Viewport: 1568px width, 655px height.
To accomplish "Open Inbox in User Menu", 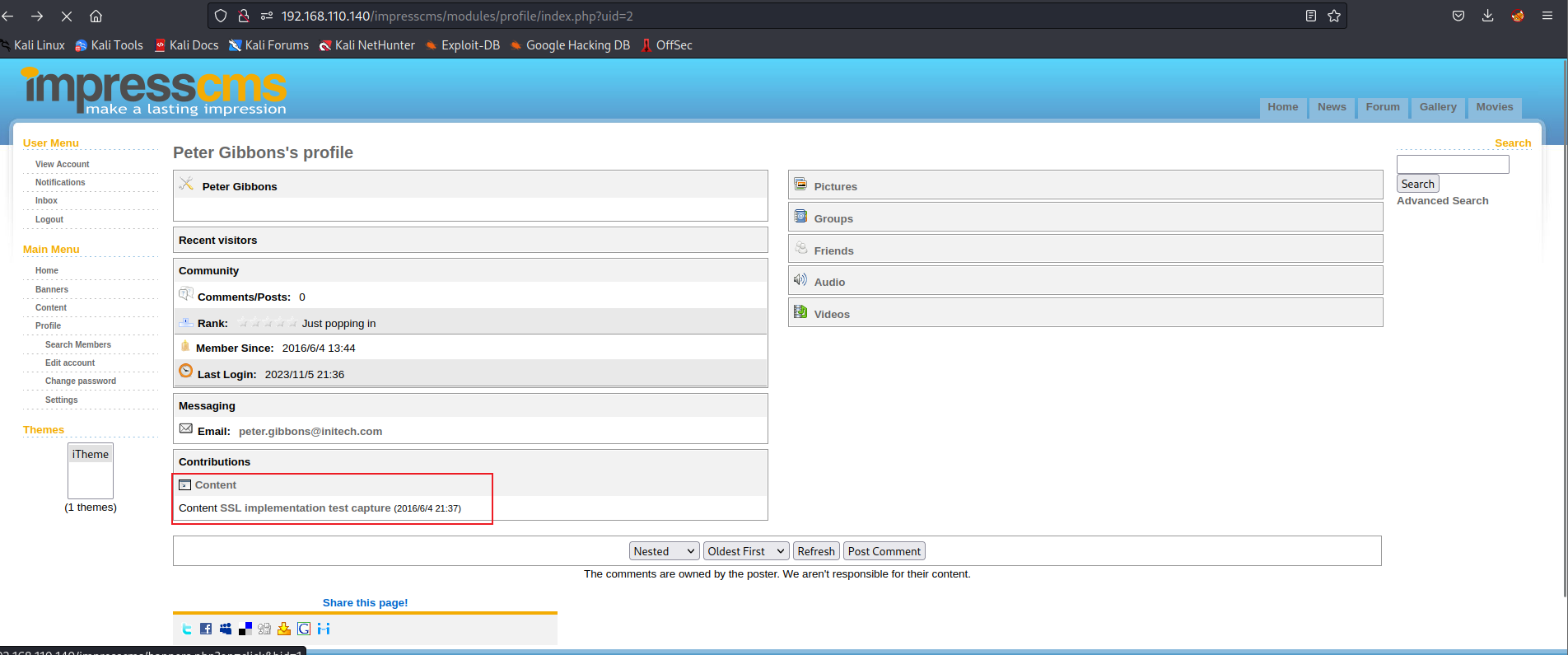I will [x=46, y=201].
